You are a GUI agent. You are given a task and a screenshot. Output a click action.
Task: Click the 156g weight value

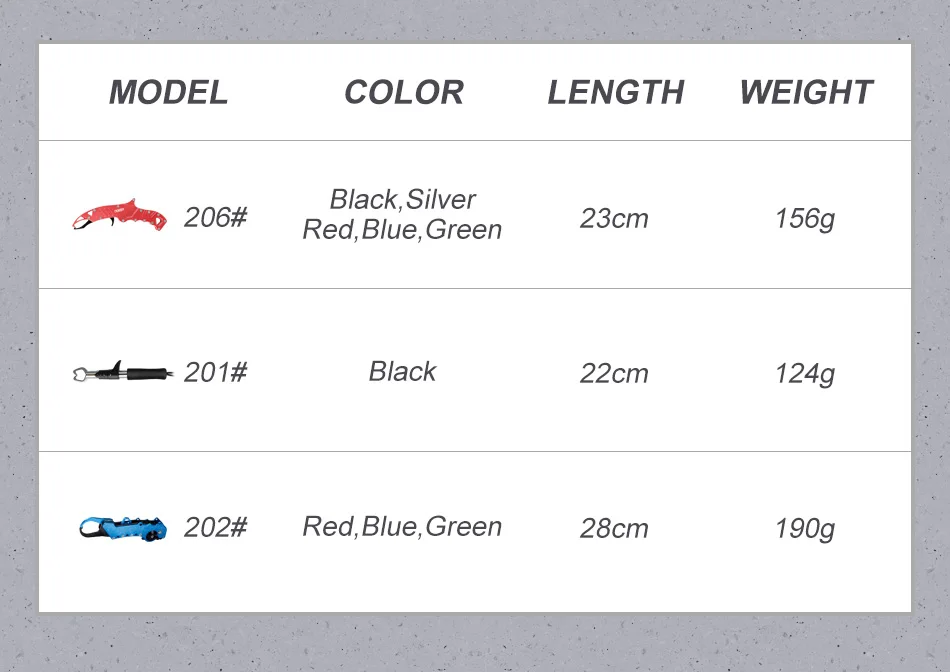tap(804, 218)
